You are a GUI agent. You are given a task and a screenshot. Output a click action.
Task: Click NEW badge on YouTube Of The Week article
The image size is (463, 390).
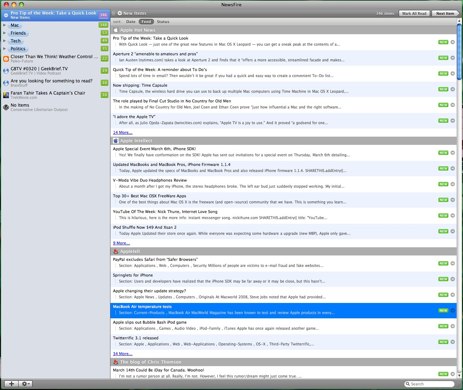point(443,215)
